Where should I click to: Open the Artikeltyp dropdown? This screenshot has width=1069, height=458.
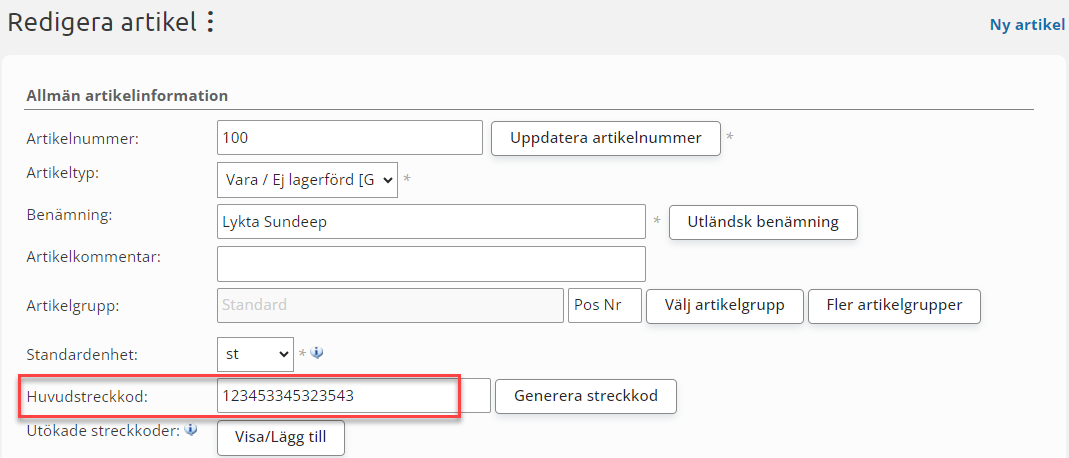tap(307, 180)
